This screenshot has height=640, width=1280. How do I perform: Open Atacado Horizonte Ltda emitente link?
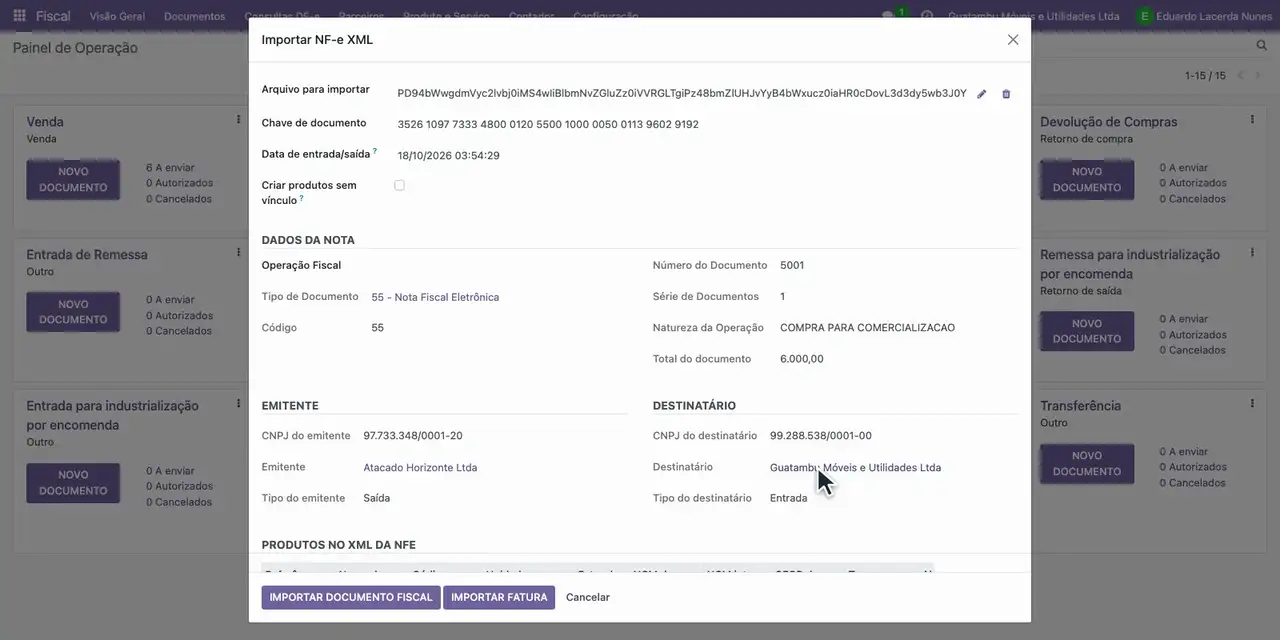click(x=420, y=467)
